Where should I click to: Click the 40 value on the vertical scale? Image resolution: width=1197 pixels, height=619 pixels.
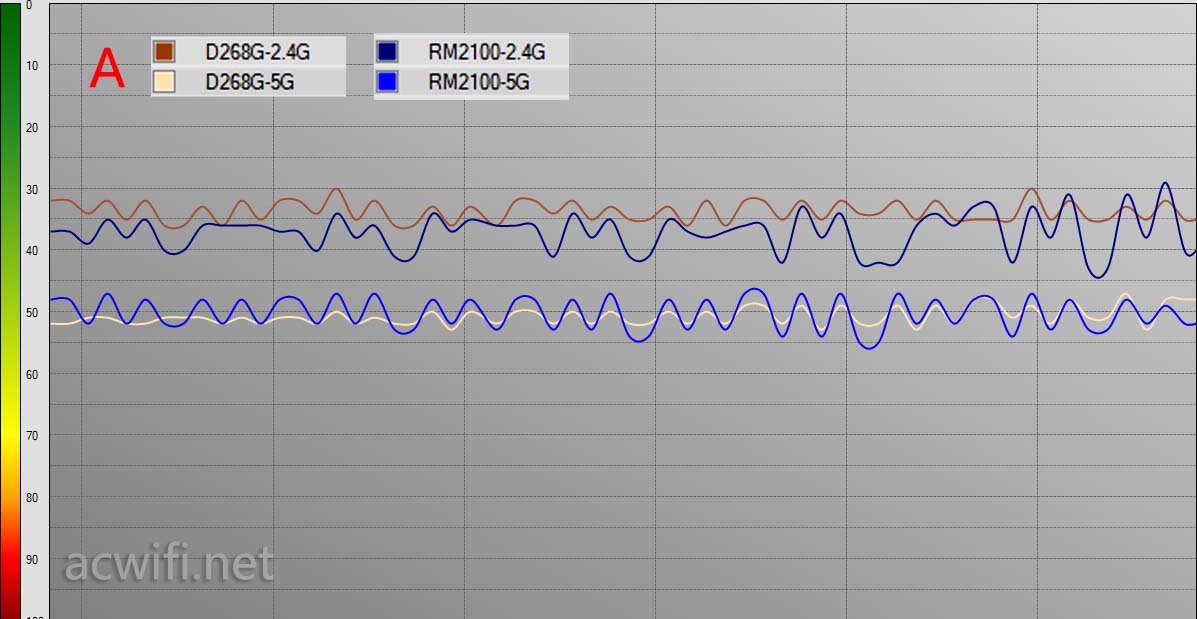(x=31, y=251)
